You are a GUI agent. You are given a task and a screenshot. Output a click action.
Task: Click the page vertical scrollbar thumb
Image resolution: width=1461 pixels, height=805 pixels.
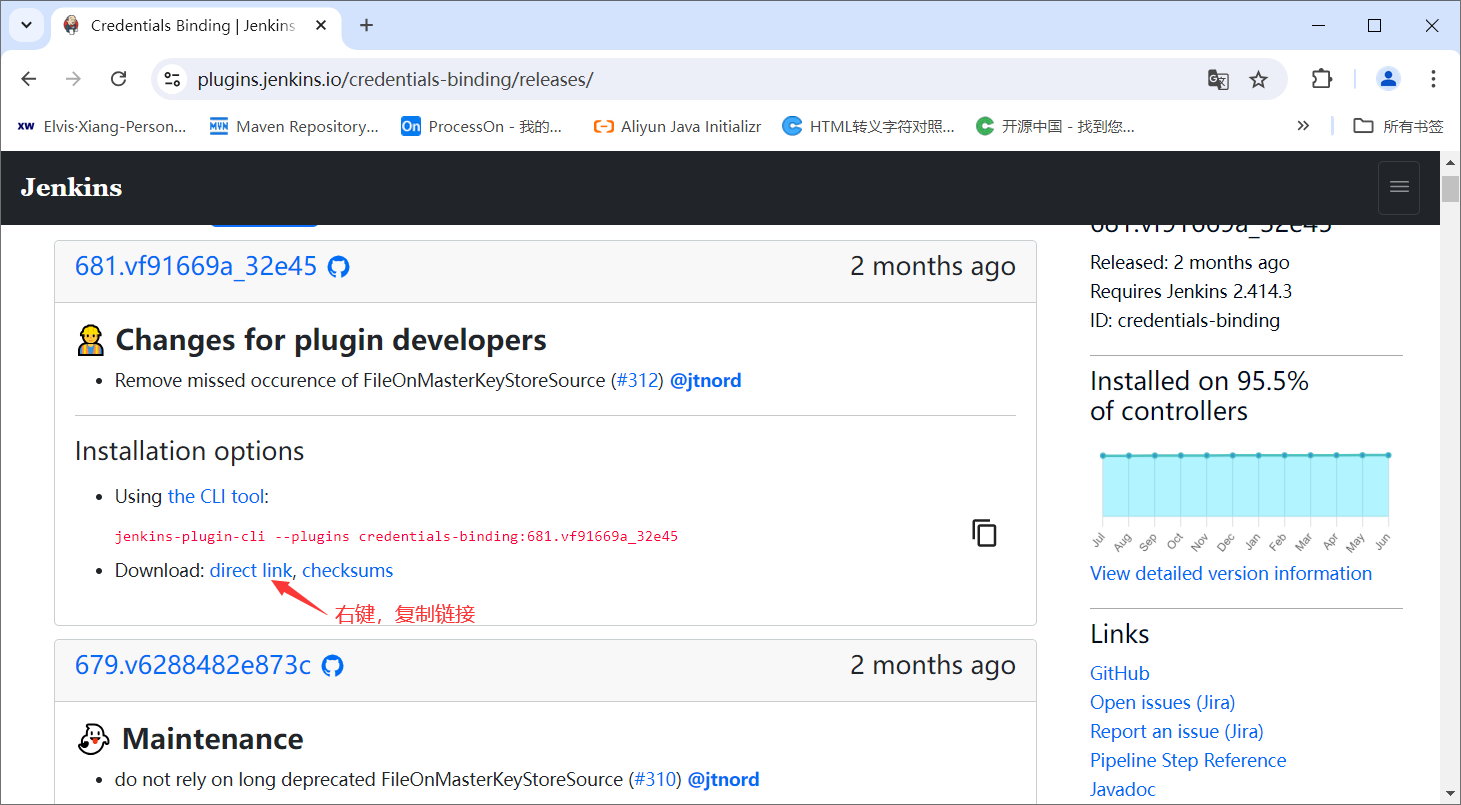[x=1450, y=188]
